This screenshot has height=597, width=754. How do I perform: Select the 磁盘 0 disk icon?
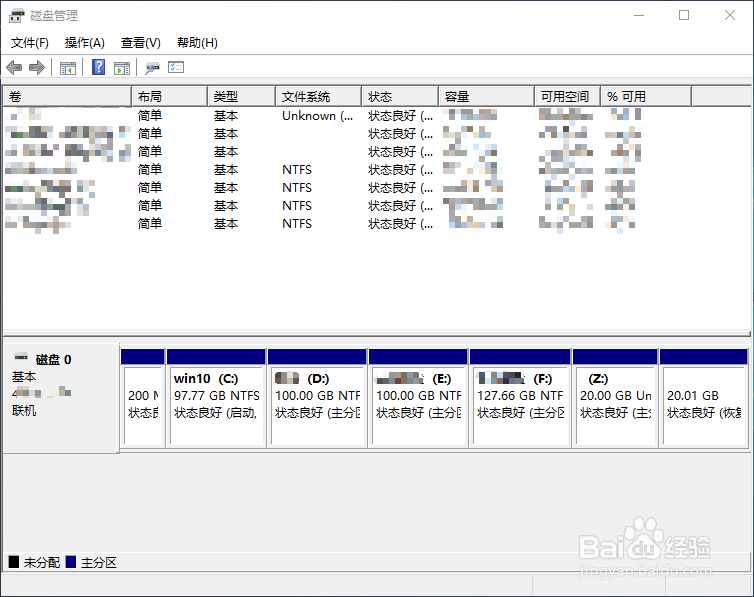[x=21, y=357]
